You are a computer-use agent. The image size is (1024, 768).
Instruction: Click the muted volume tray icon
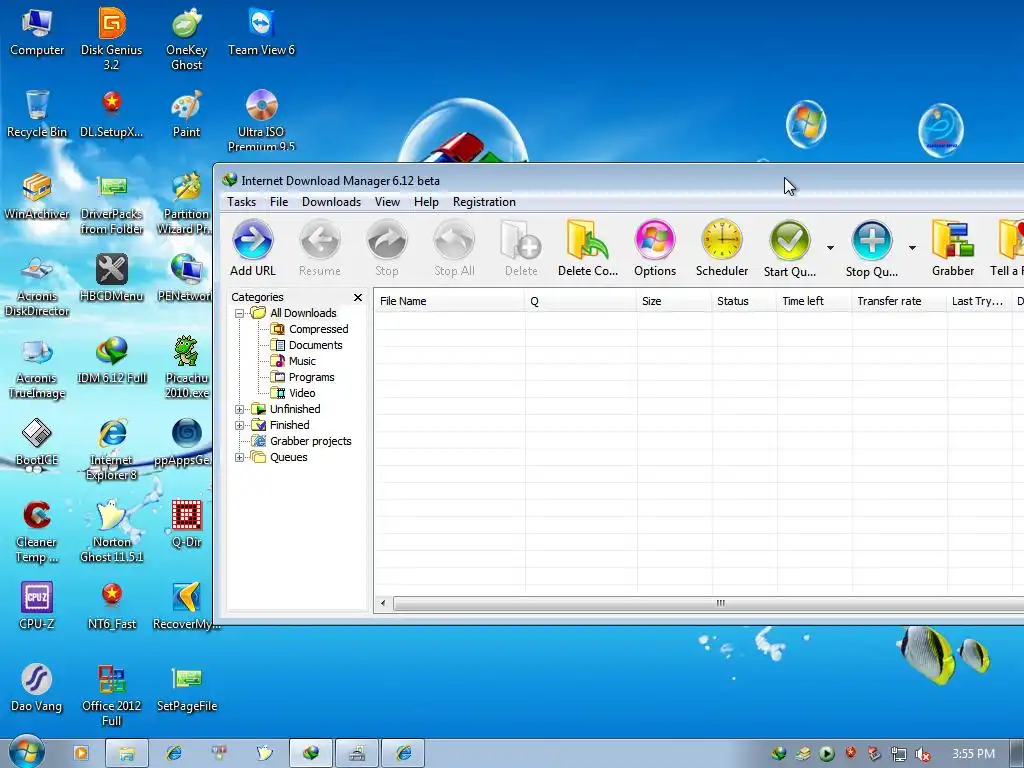click(922, 754)
